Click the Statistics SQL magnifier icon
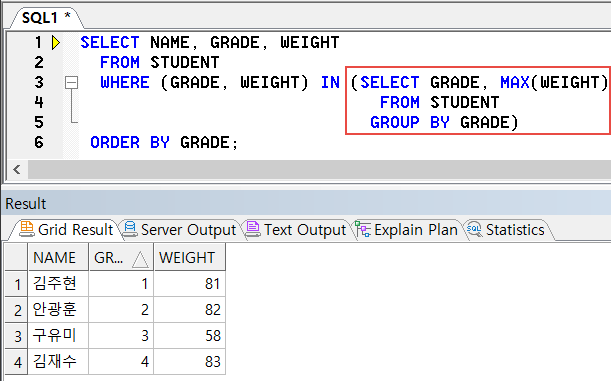The width and height of the screenshot is (611, 381). click(474, 229)
